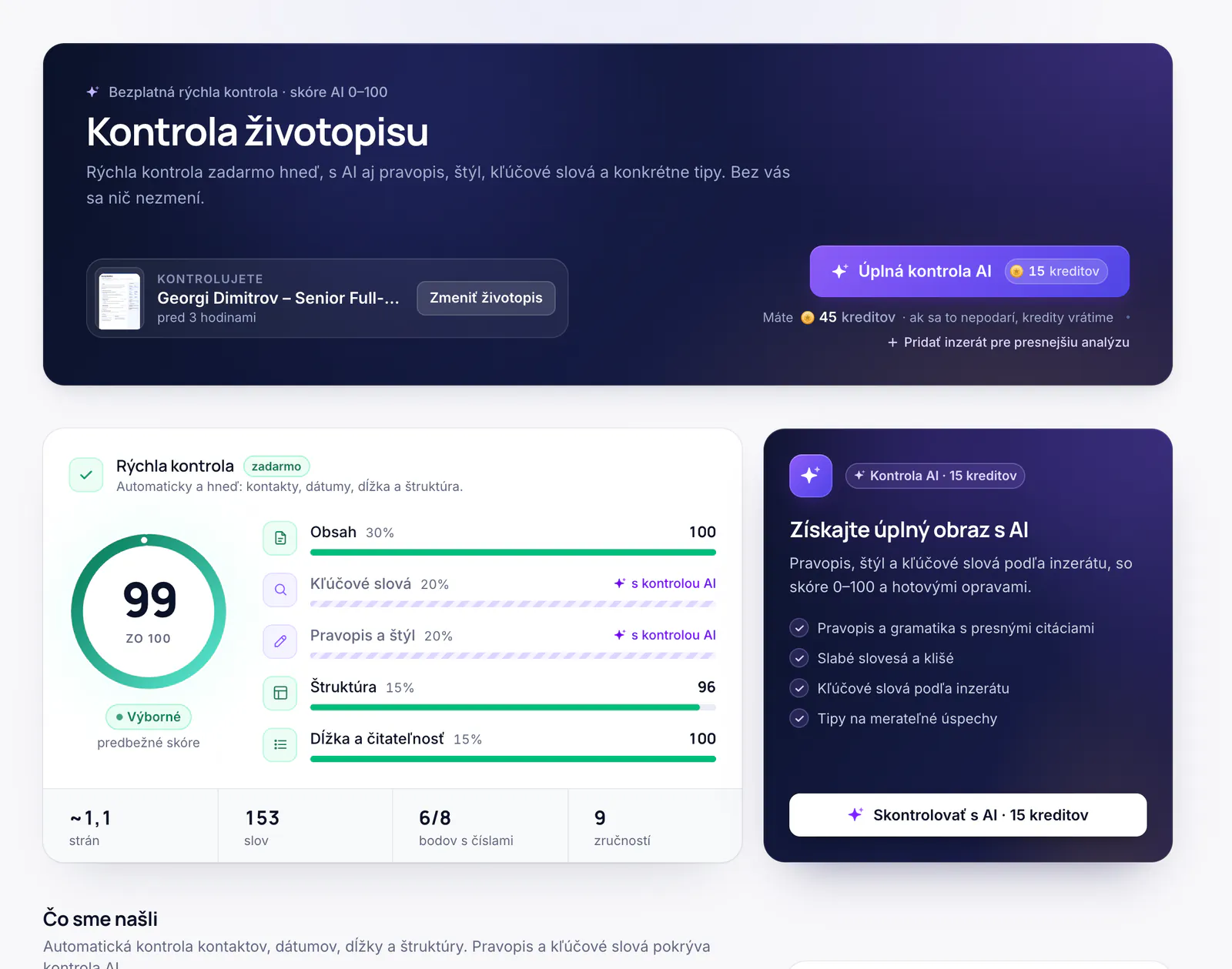Click the Dĺžka a čitateľnosť list icon
This screenshot has width=1232, height=969.
(280, 744)
